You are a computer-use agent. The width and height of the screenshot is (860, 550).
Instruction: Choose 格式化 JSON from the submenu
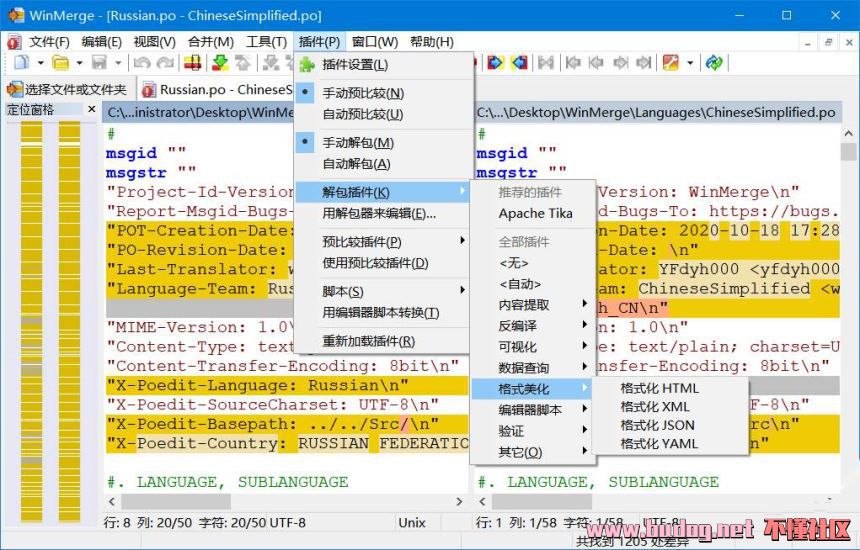click(x=657, y=425)
